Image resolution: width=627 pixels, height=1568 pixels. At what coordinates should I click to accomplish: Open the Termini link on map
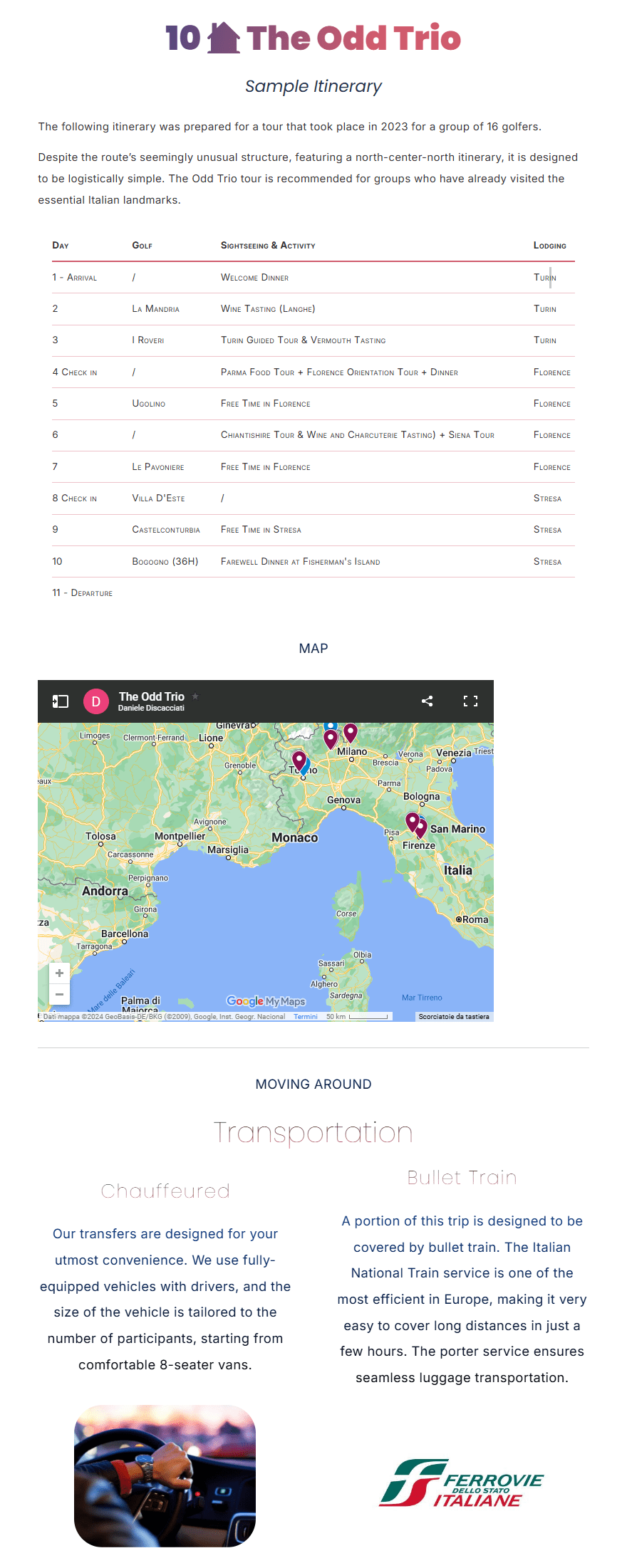click(x=306, y=1017)
